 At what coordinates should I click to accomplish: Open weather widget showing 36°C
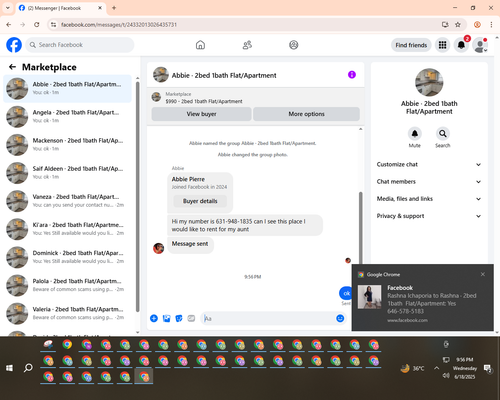[x=413, y=368]
